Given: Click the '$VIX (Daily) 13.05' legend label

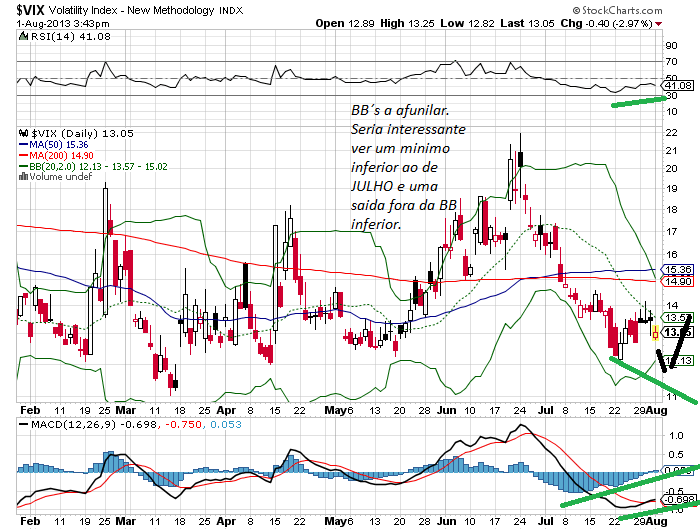Looking at the screenshot, I should [x=82, y=134].
